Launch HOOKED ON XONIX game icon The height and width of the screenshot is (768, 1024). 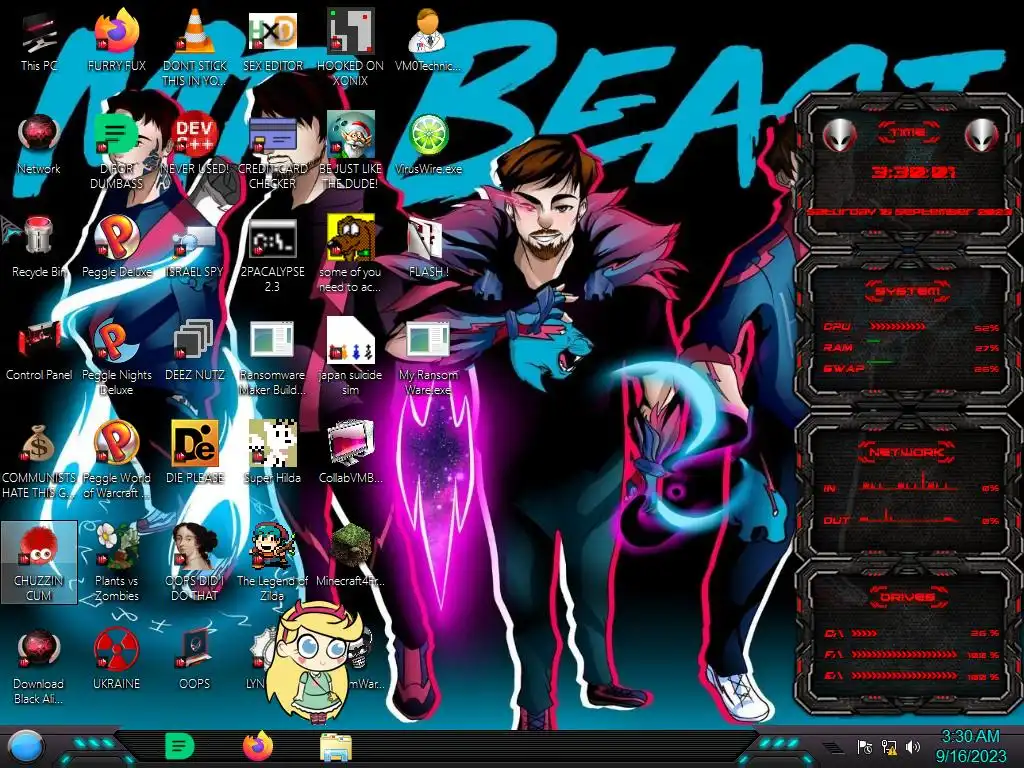pos(351,48)
